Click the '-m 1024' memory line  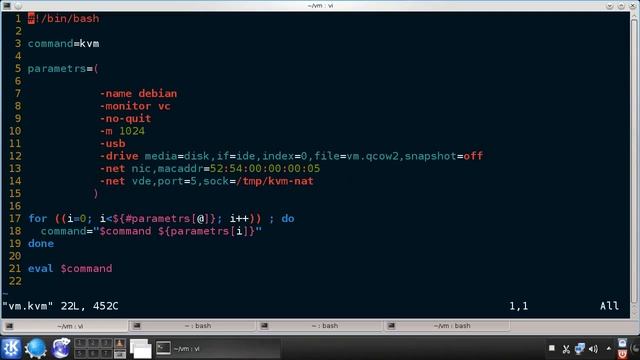(122, 131)
